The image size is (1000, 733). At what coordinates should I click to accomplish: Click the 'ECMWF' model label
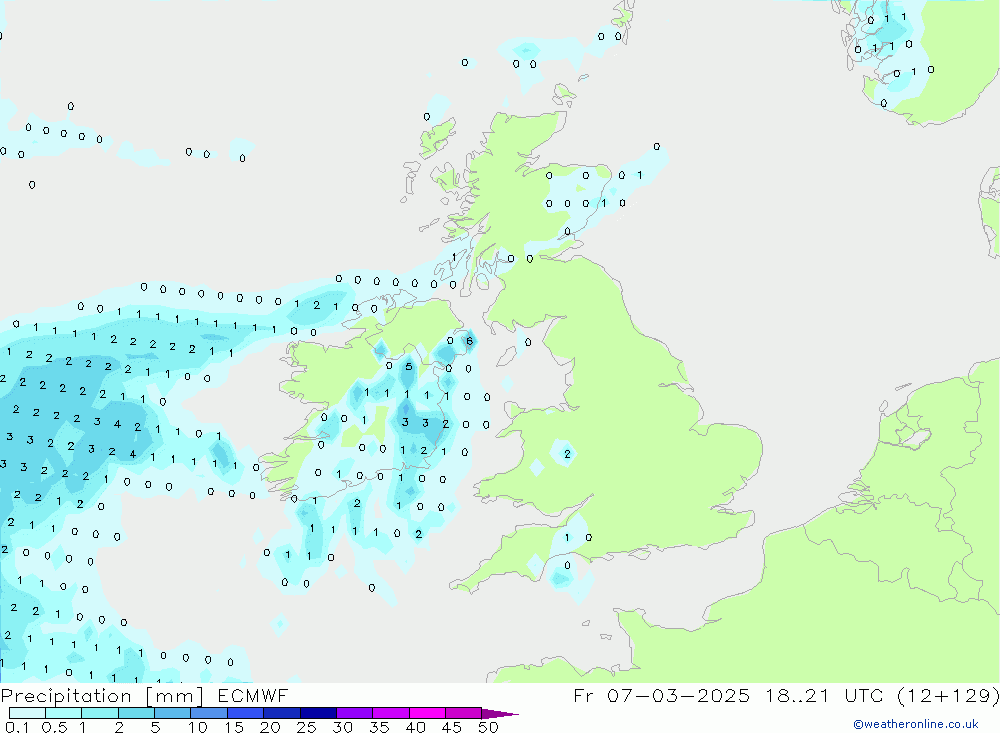pyautogui.click(x=253, y=696)
